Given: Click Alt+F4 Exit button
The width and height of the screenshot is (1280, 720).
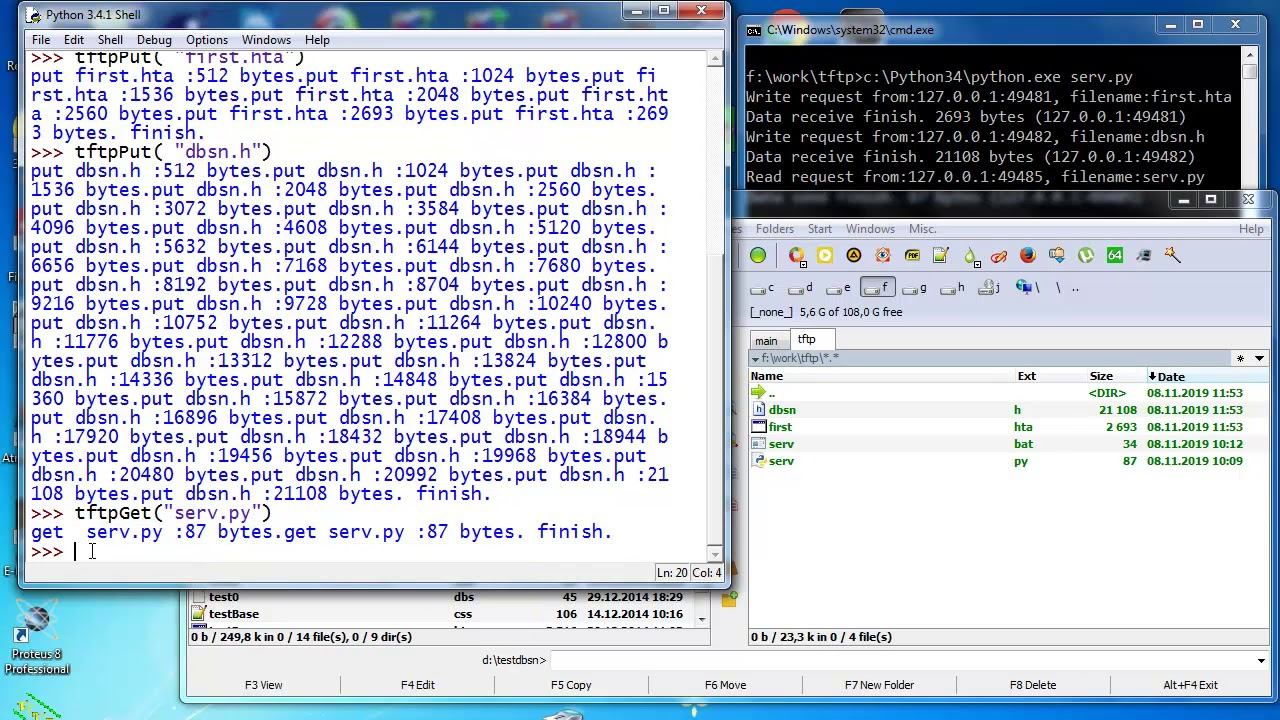Looking at the screenshot, I should (x=1190, y=685).
